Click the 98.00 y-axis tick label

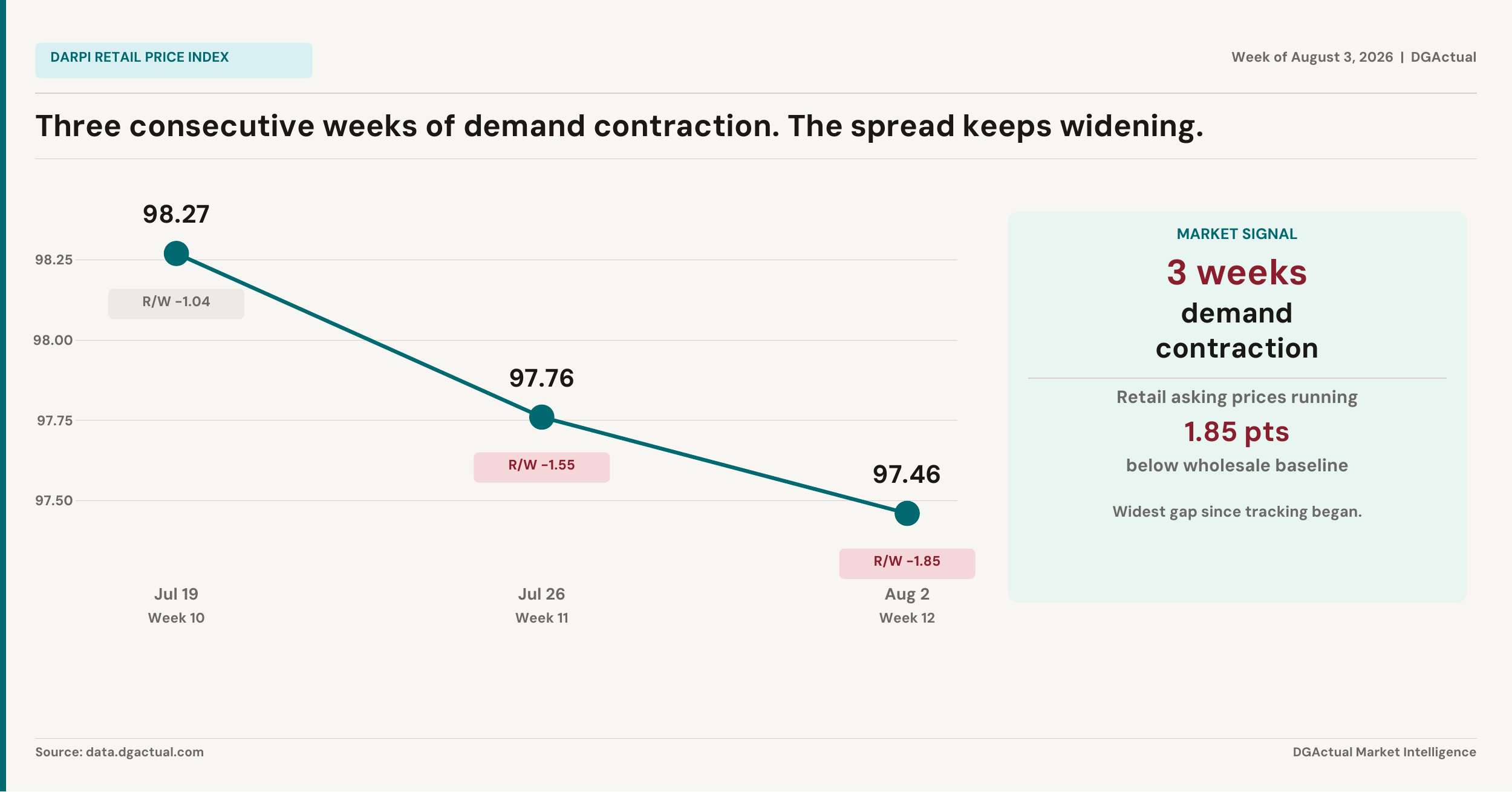(x=53, y=340)
